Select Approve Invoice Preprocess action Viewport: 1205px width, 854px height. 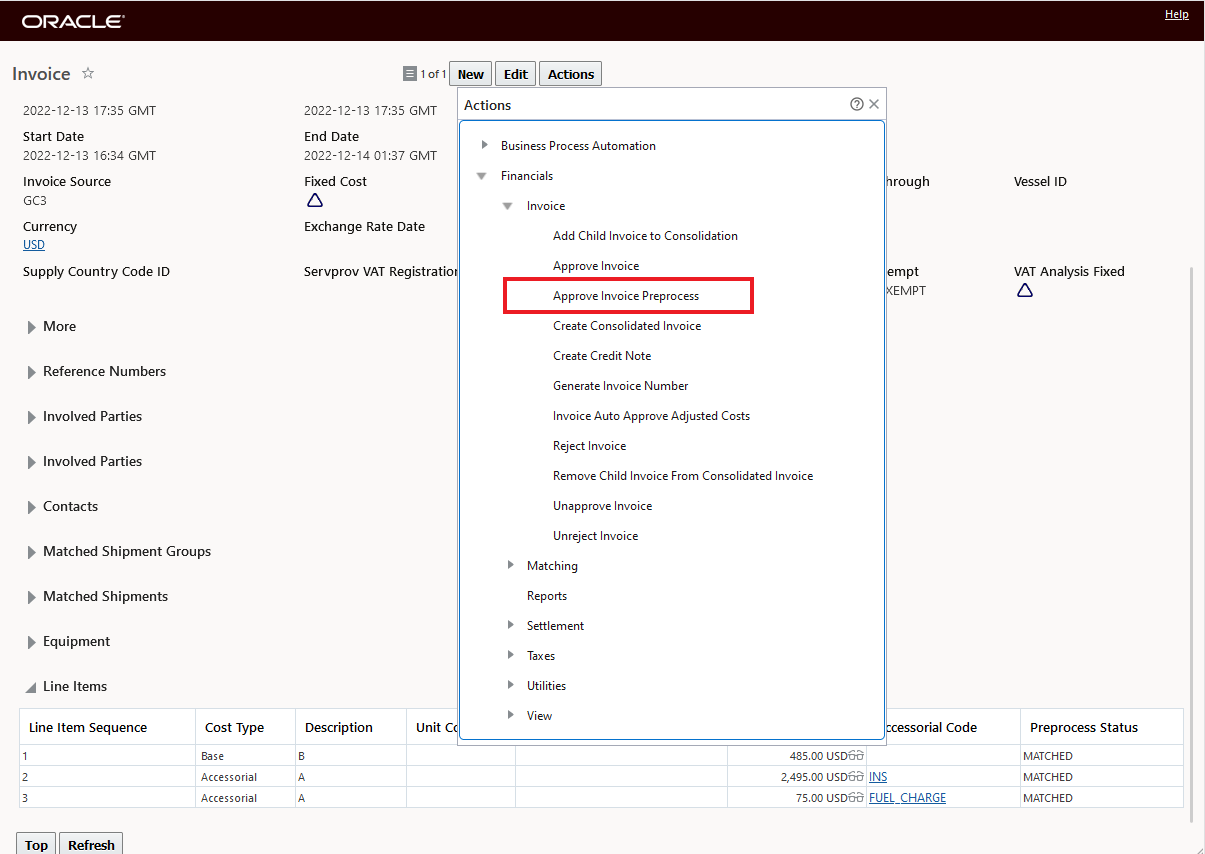click(626, 296)
